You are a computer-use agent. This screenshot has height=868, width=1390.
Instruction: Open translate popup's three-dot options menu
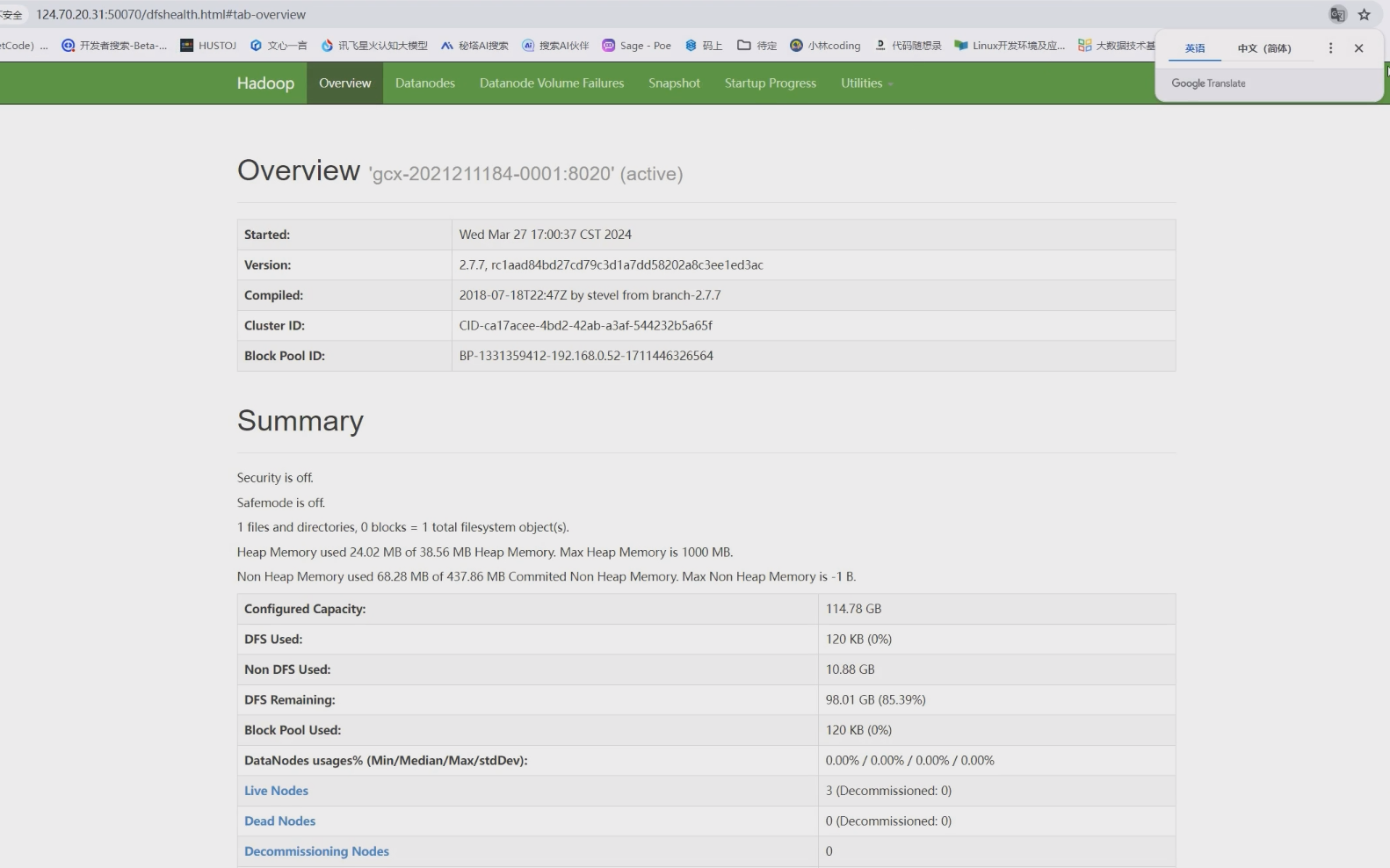click(x=1330, y=48)
